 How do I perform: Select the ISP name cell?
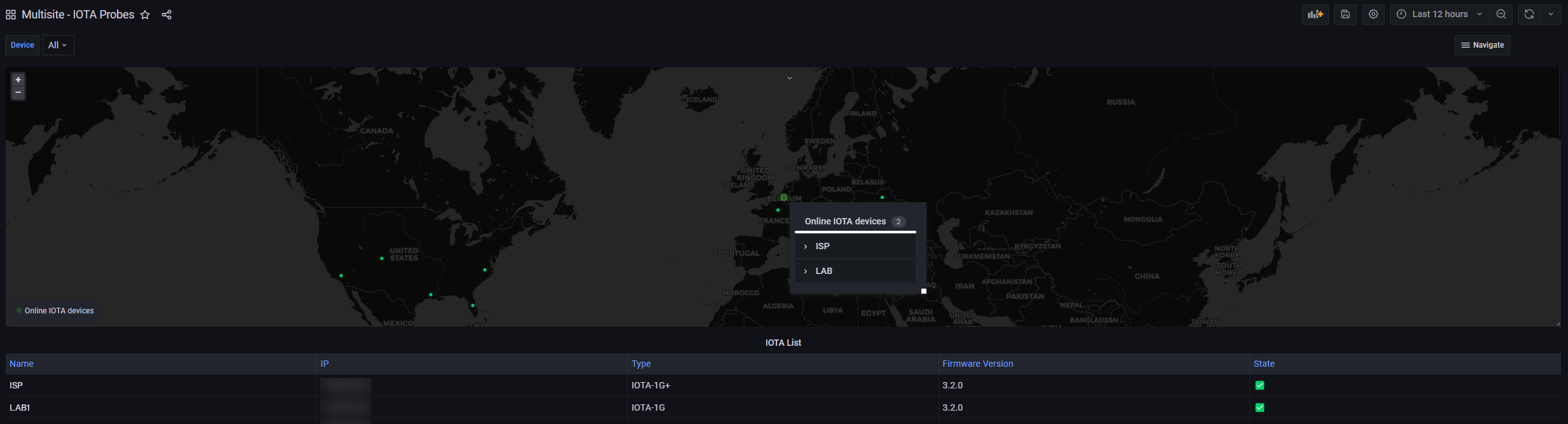[161, 385]
